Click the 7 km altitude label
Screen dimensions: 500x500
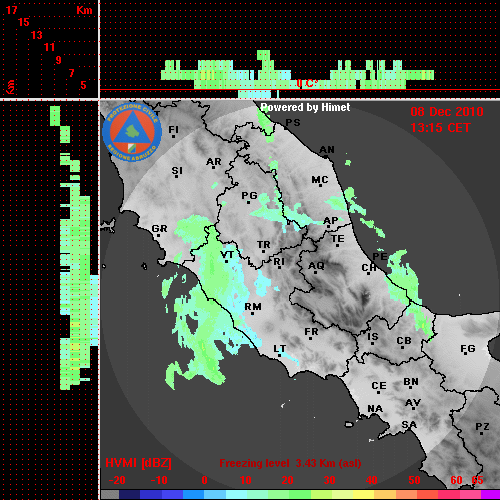[71, 73]
